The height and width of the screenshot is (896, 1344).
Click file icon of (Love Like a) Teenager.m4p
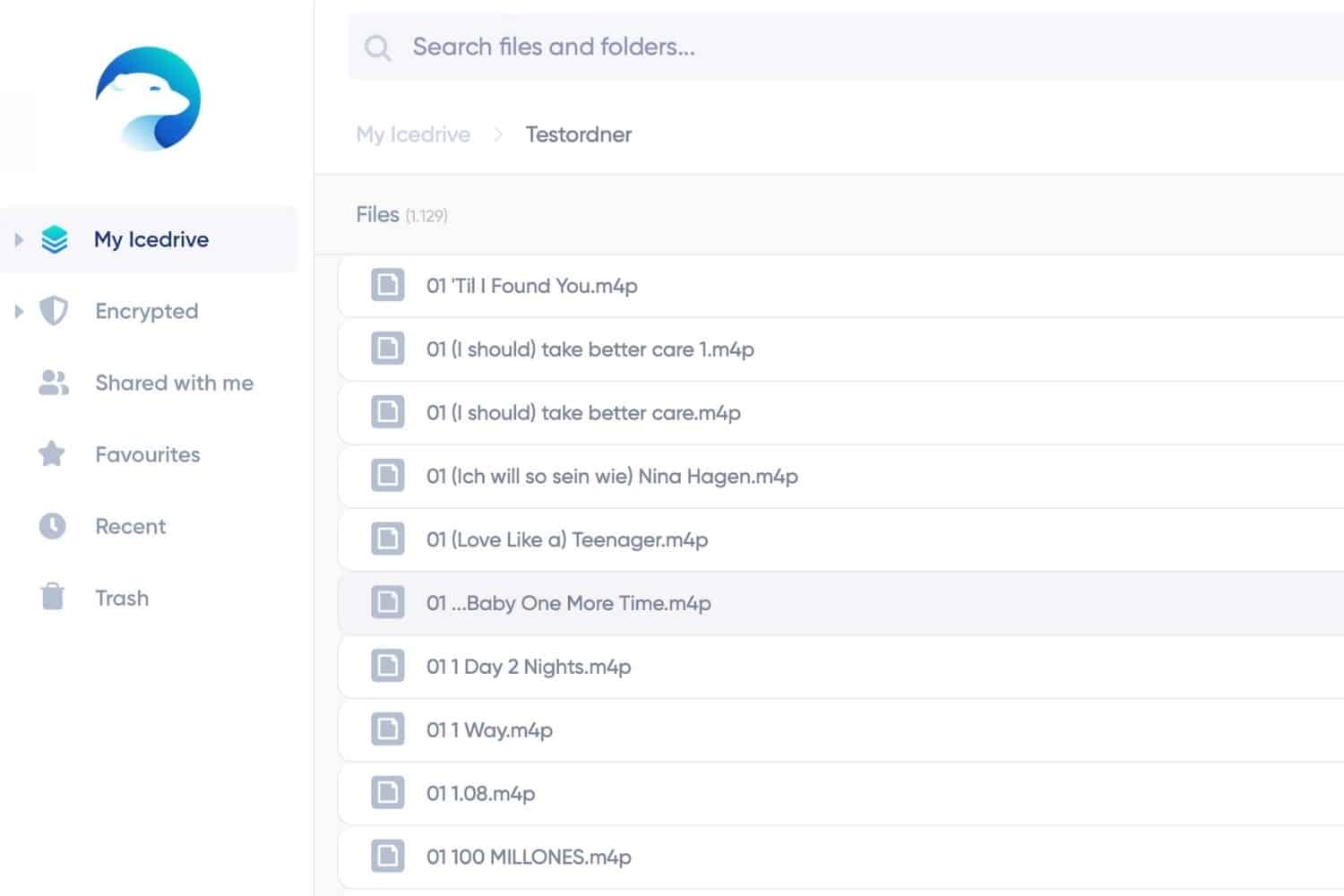[388, 539]
